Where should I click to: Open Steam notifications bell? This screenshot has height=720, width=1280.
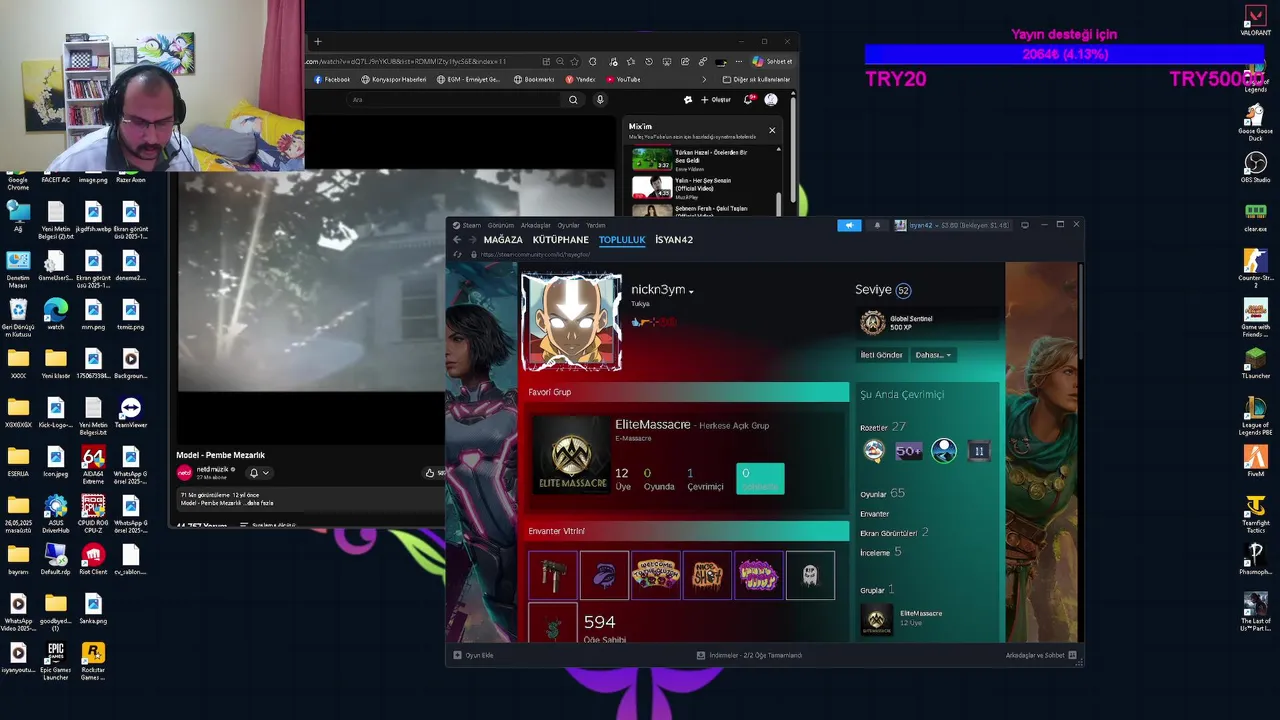(x=877, y=225)
